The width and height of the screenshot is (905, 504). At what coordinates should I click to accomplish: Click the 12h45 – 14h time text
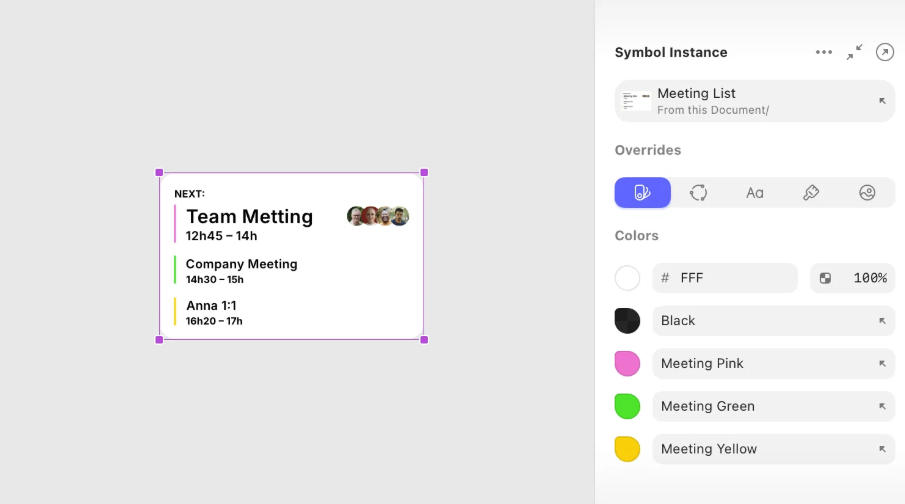click(221, 236)
